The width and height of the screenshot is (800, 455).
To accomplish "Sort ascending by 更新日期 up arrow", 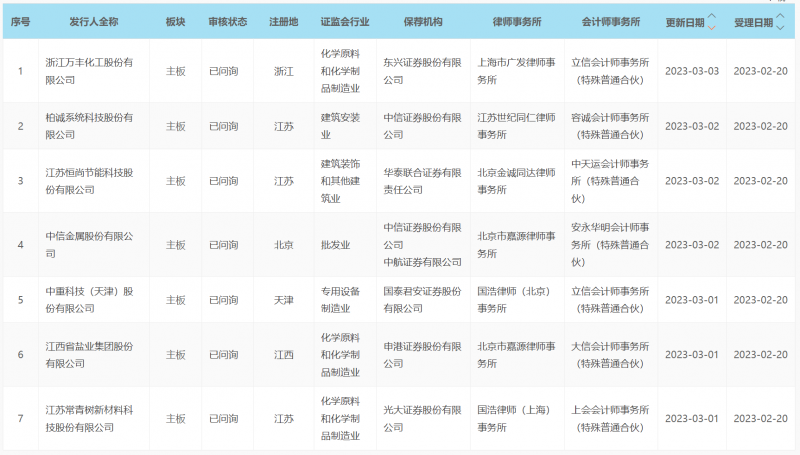I will (712, 16).
